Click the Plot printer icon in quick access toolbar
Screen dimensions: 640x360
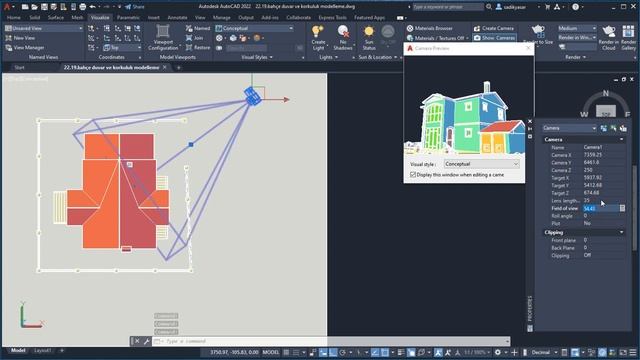[x=83, y=7]
